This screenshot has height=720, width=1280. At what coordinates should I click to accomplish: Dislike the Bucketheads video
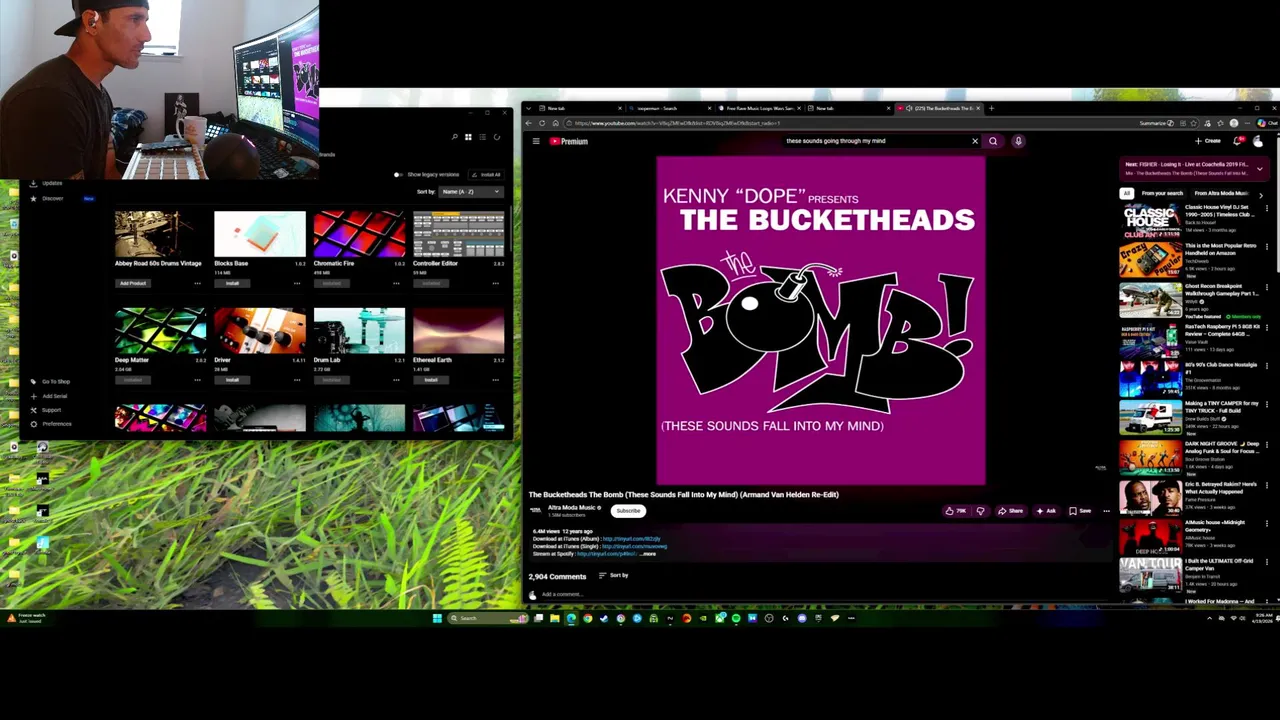[980, 511]
